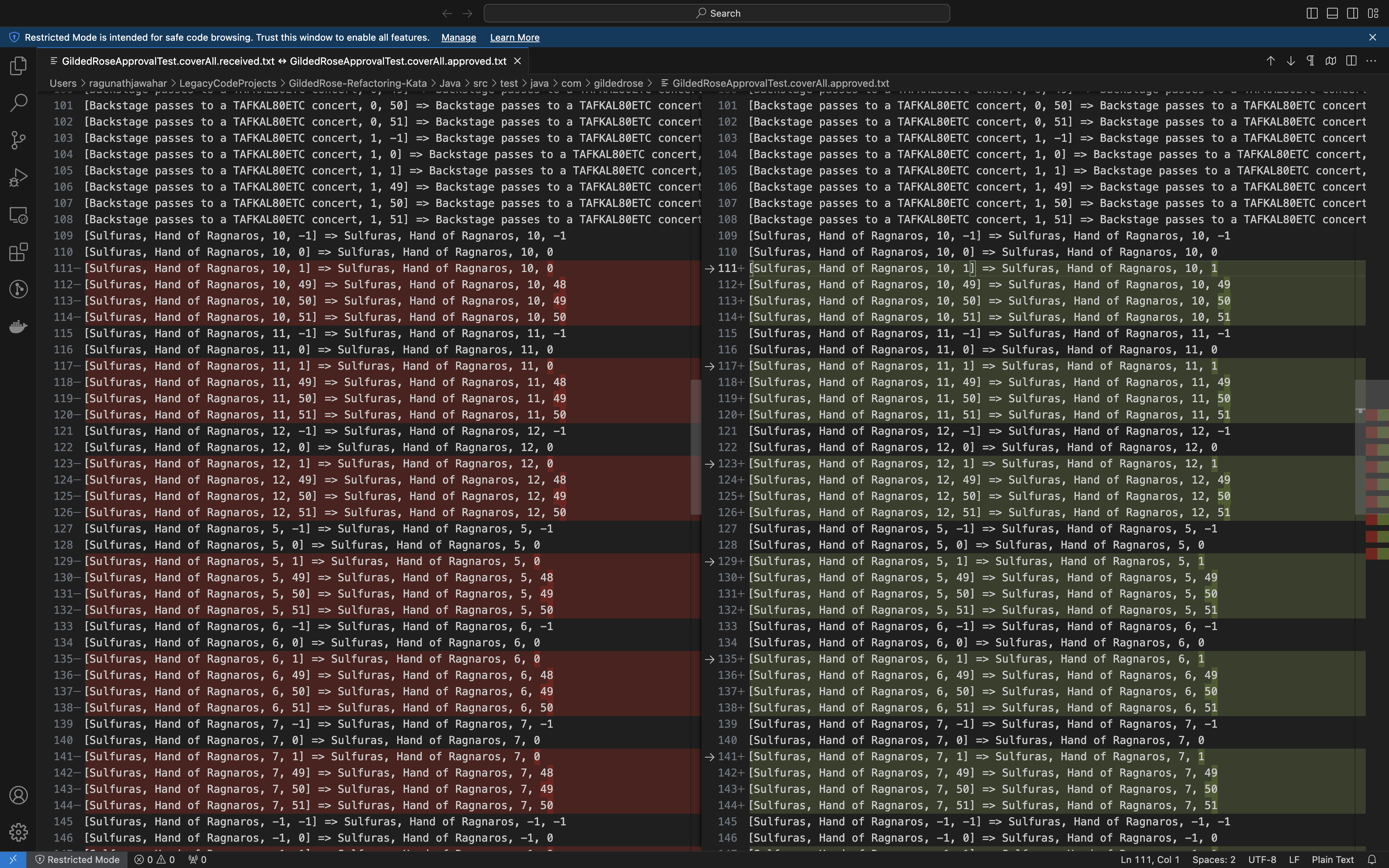Select the GildedRoseApprovalTest diff tab
The width and height of the screenshot is (1389, 868).
click(284, 61)
